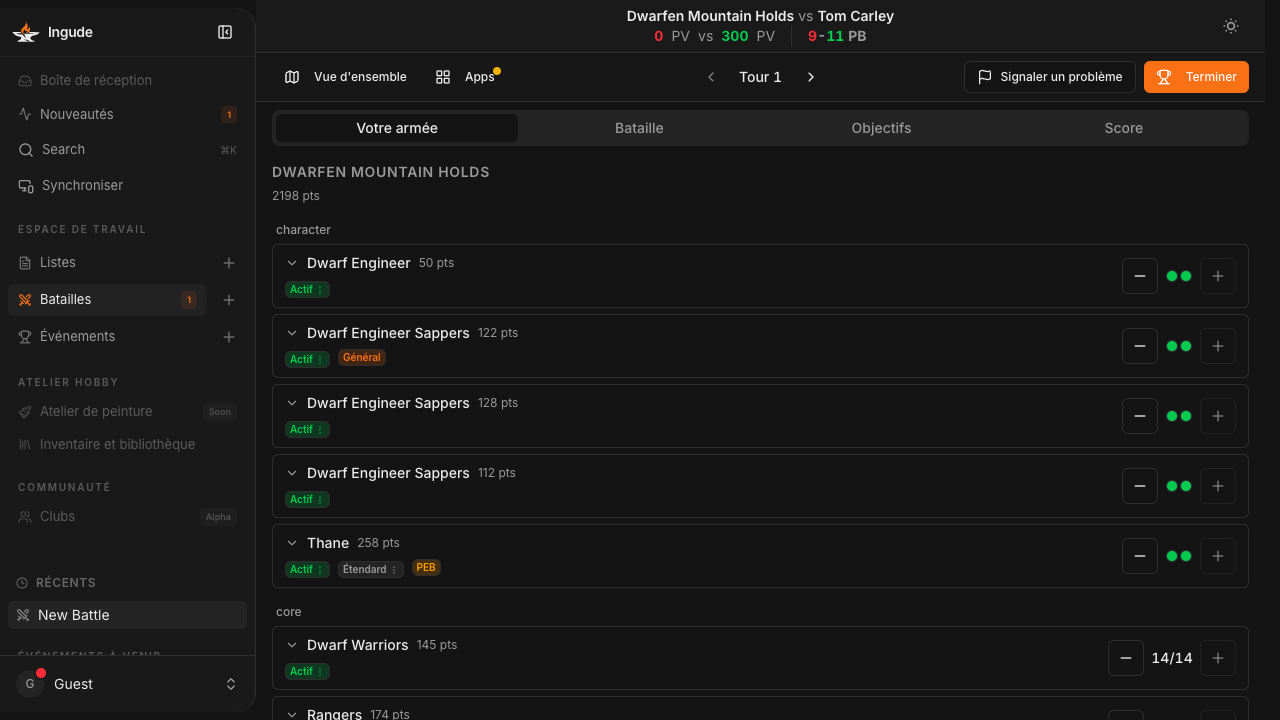1280x720 pixels.
Task: Decrease wounds on Dwarf Engineer
Action: 1140,276
